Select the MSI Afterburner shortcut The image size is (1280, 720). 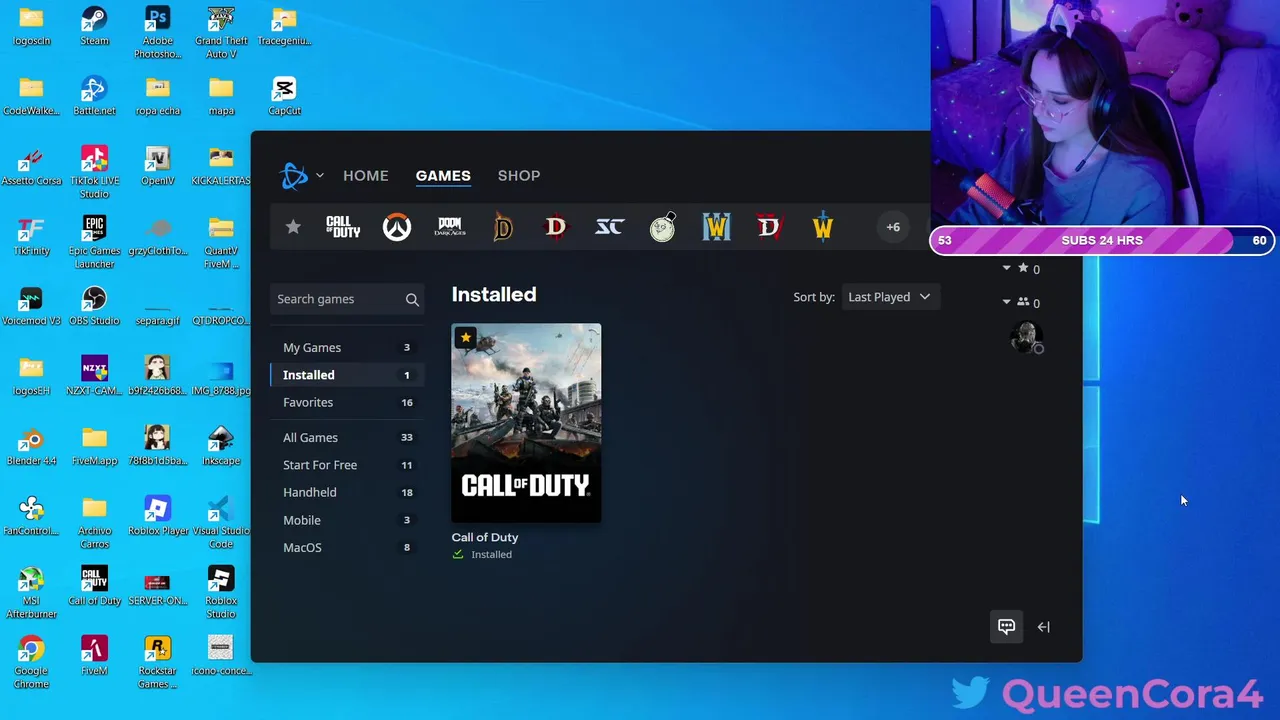tap(31, 593)
